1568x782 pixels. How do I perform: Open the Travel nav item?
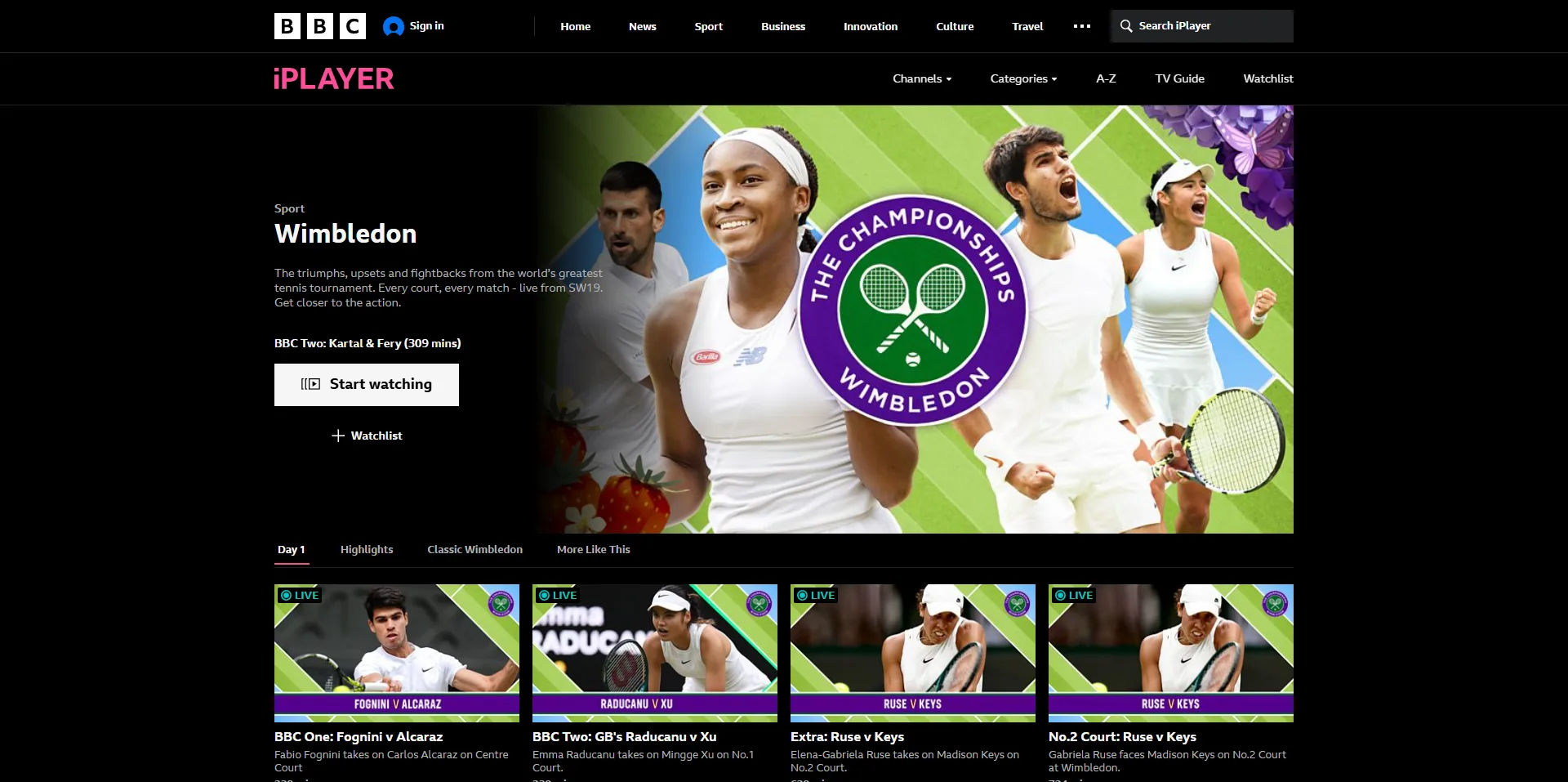coord(1027,26)
